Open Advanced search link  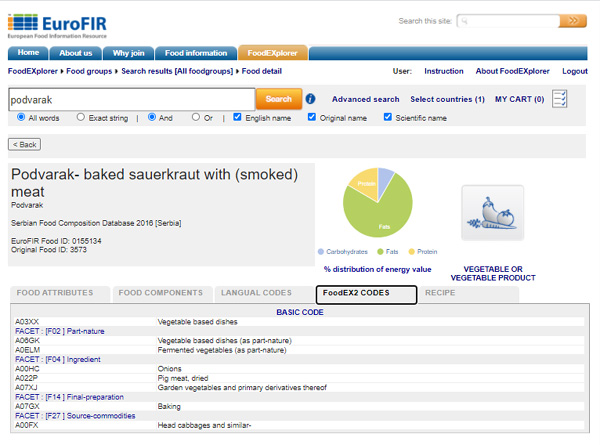tap(365, 99)
